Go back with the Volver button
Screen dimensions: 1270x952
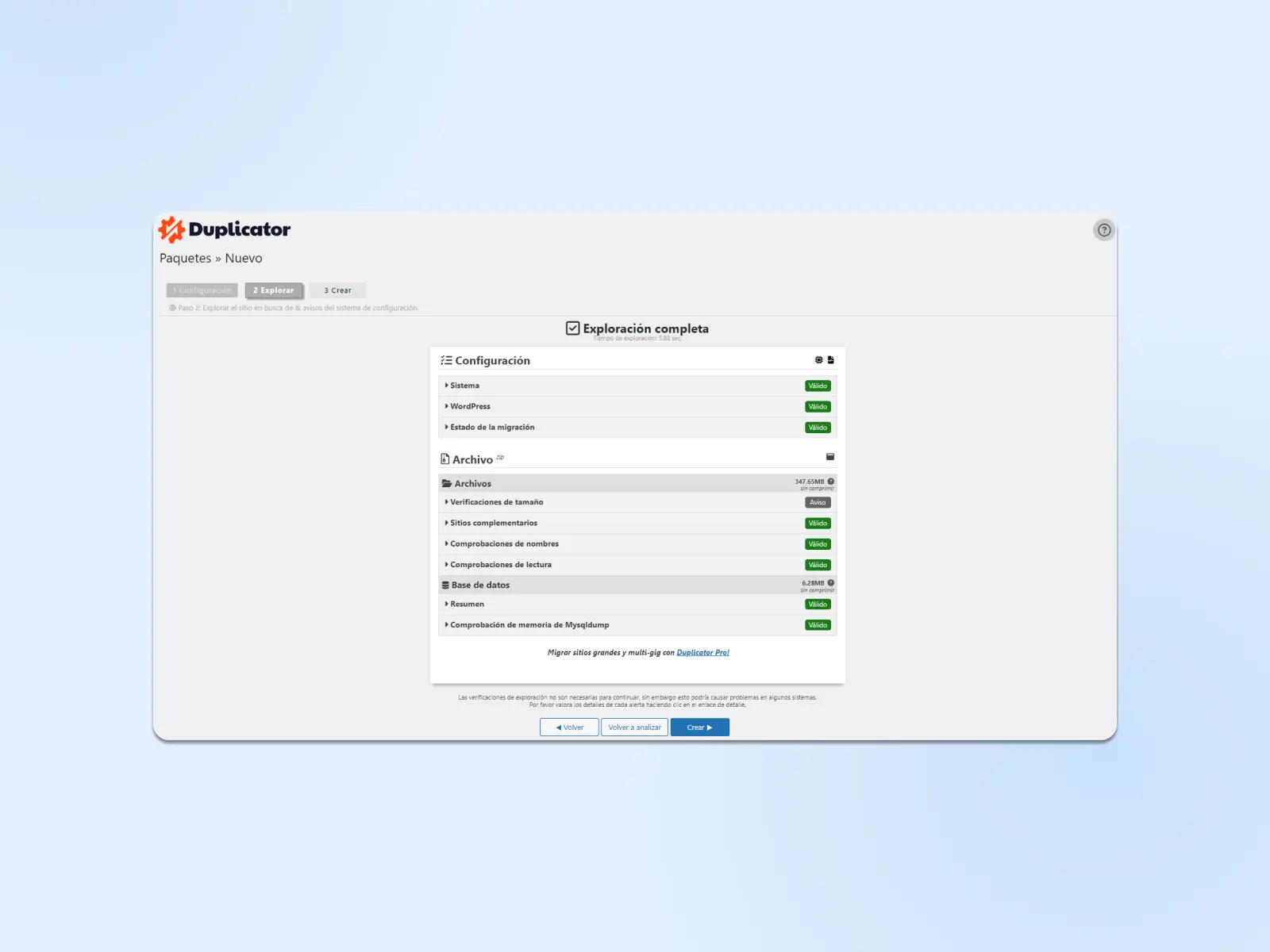click(569, 727)
